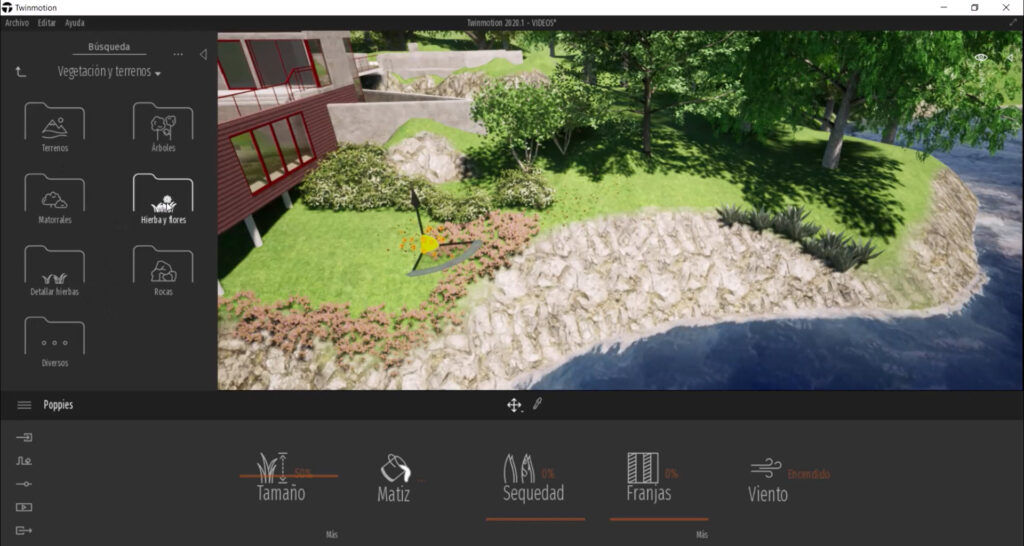Viewport: 1024px width, 546px height.
Task: Open the Detallar hierbas folder
Action: click(x=55, y=268)
